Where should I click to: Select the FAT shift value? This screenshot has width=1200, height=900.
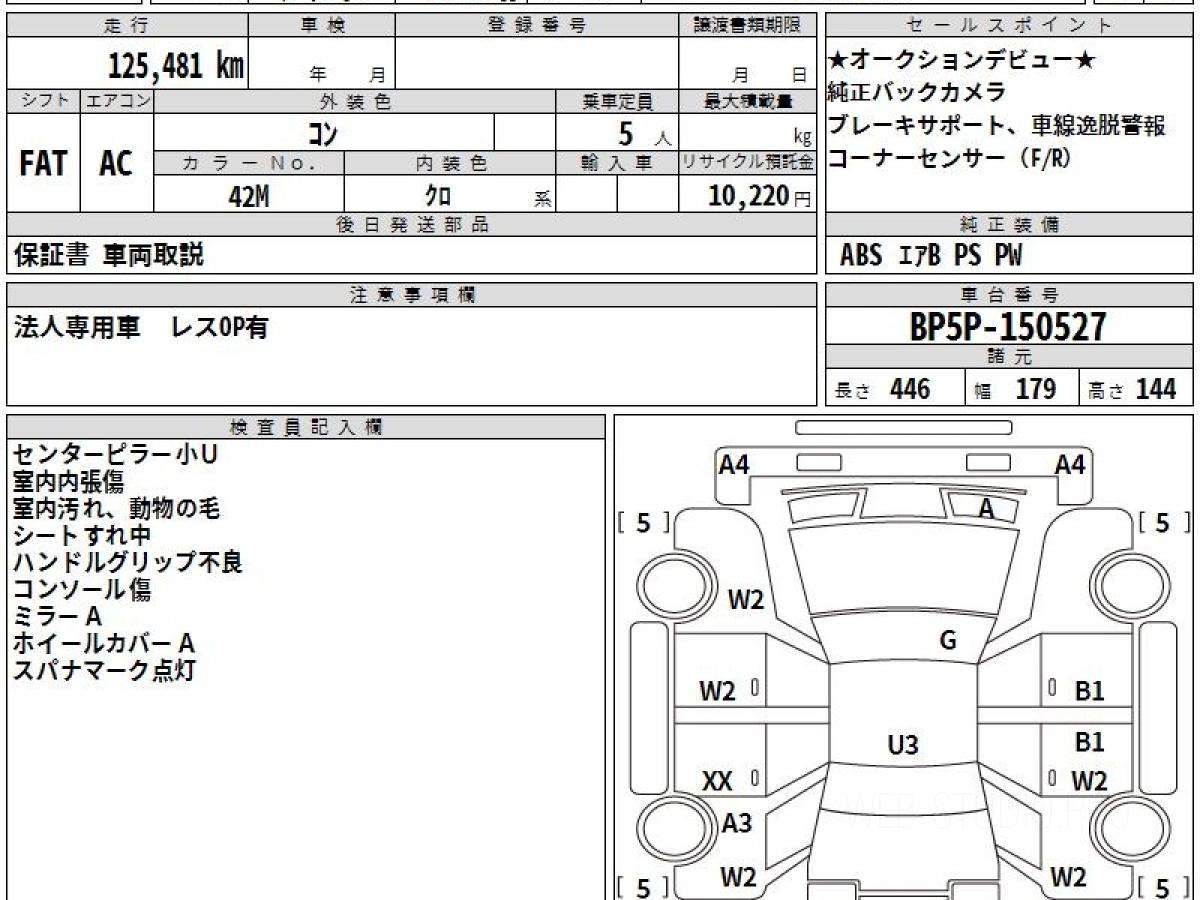[43, 164]
